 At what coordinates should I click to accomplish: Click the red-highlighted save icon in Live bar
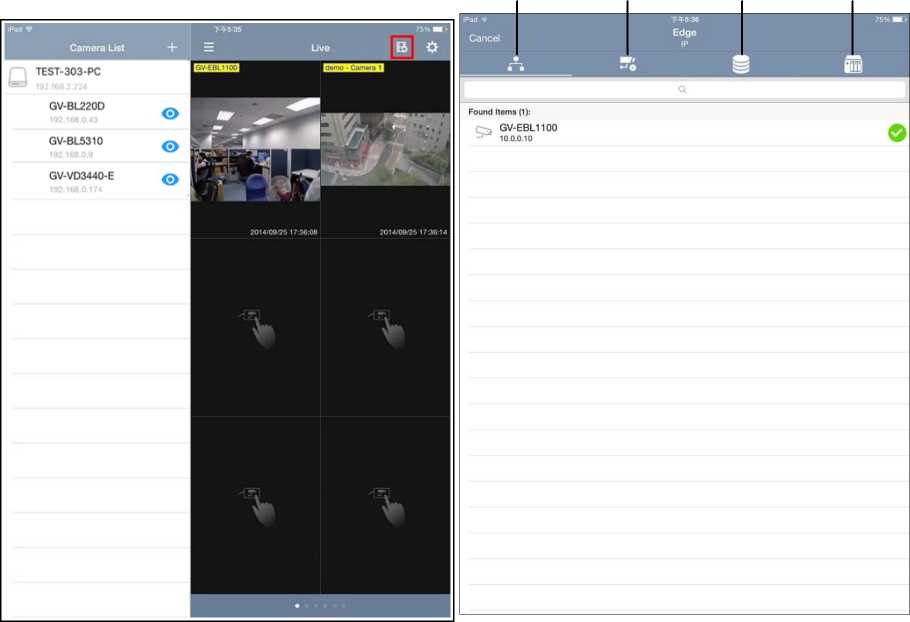[401, 47]
